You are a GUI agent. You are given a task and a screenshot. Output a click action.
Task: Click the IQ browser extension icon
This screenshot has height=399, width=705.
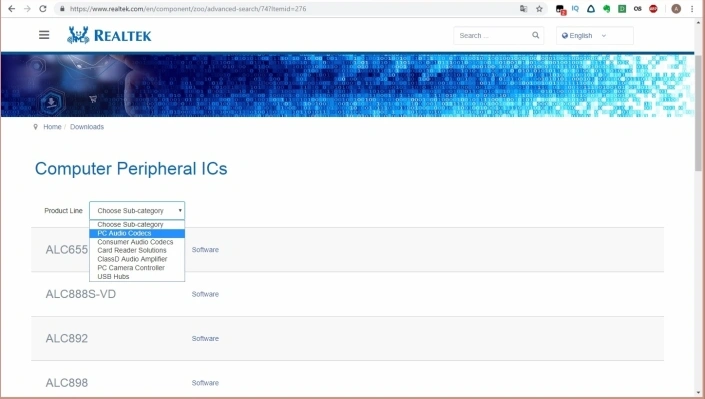click(x=575, y=9)
